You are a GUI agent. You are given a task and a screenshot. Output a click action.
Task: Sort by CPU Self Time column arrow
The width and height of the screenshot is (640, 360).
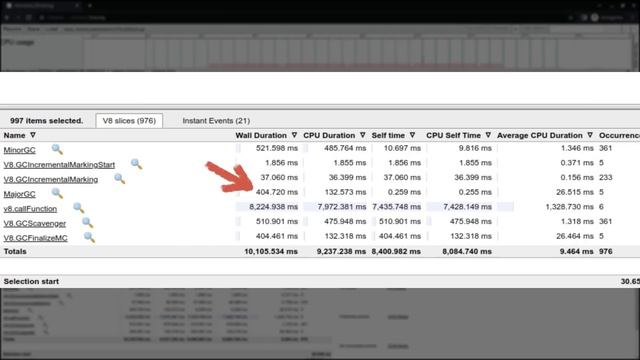click(x=488, y=135)
